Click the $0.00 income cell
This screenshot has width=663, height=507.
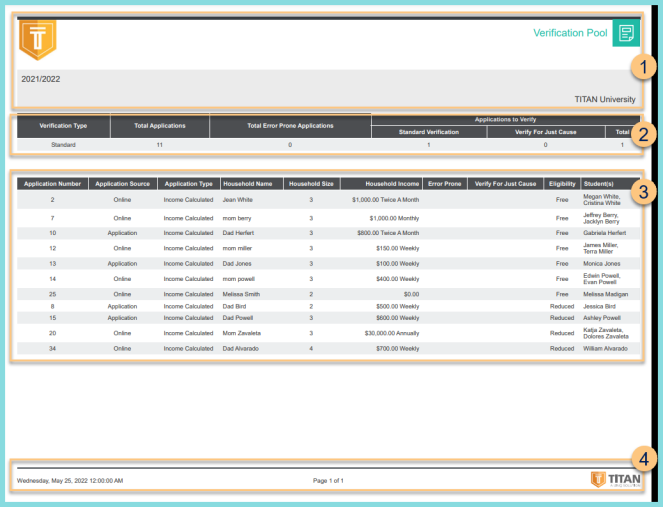point(411,294)
